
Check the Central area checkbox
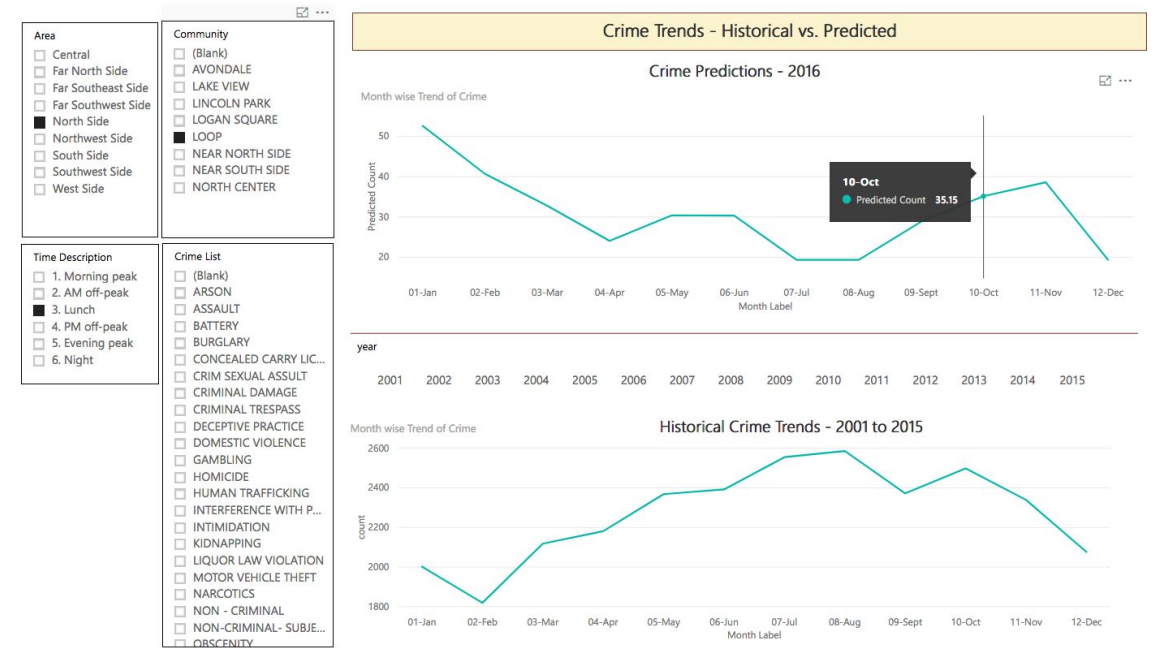pyautogui.click(x=40, y=55)
